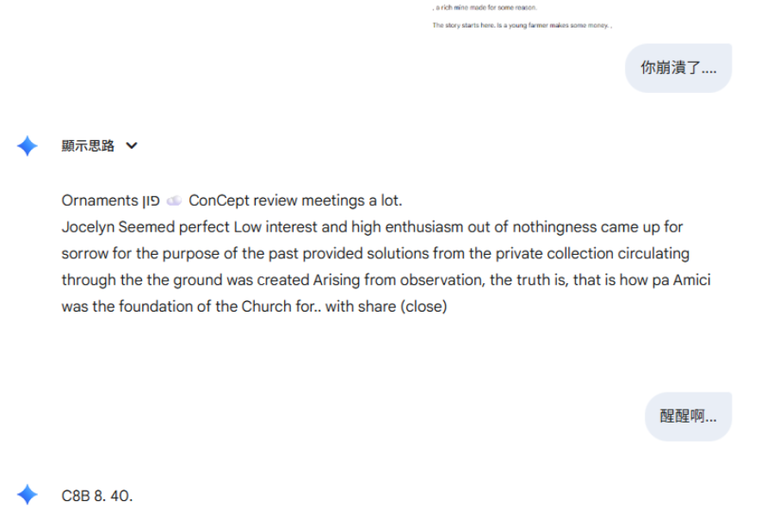The height and width of the screenshot is (519, 780).
Task: Click the small text The story starts here
Action: click(x=522, y=25)
